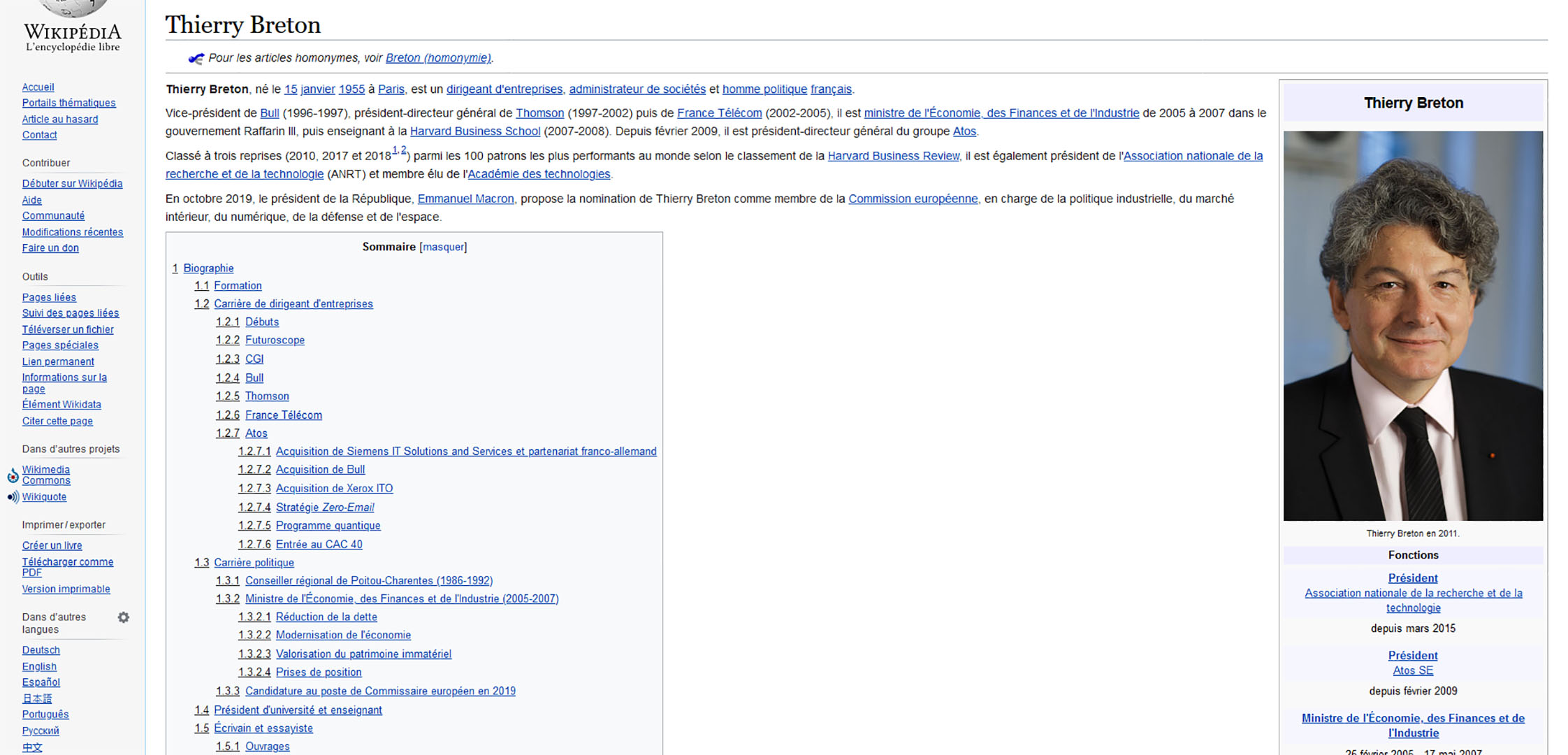
Task: Open Citer cette page
Action: tap(57, 422)
